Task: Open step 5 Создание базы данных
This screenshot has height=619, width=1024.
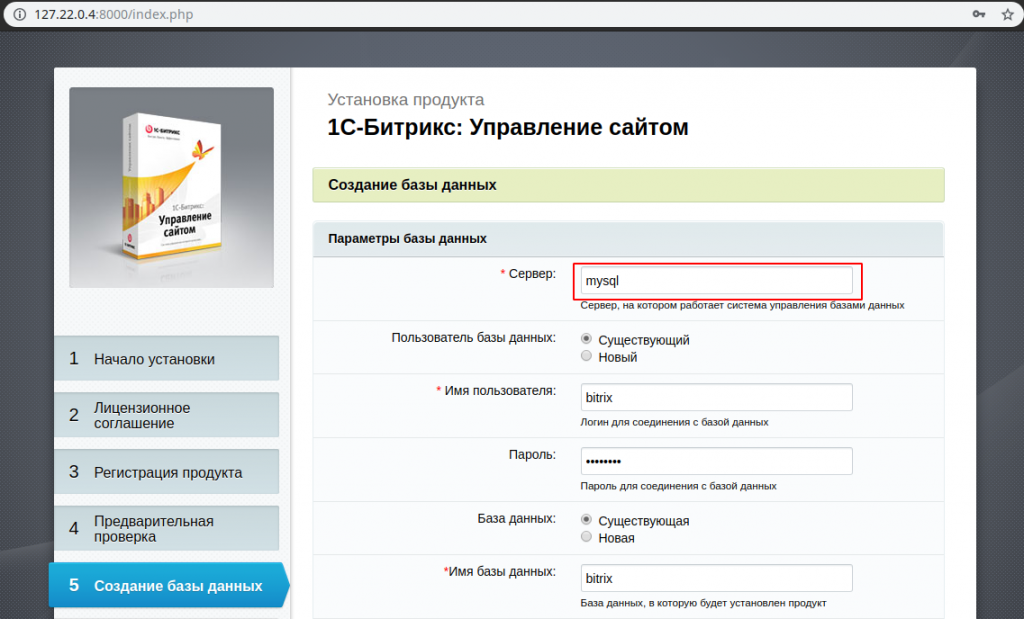Action: click(168, 585)
